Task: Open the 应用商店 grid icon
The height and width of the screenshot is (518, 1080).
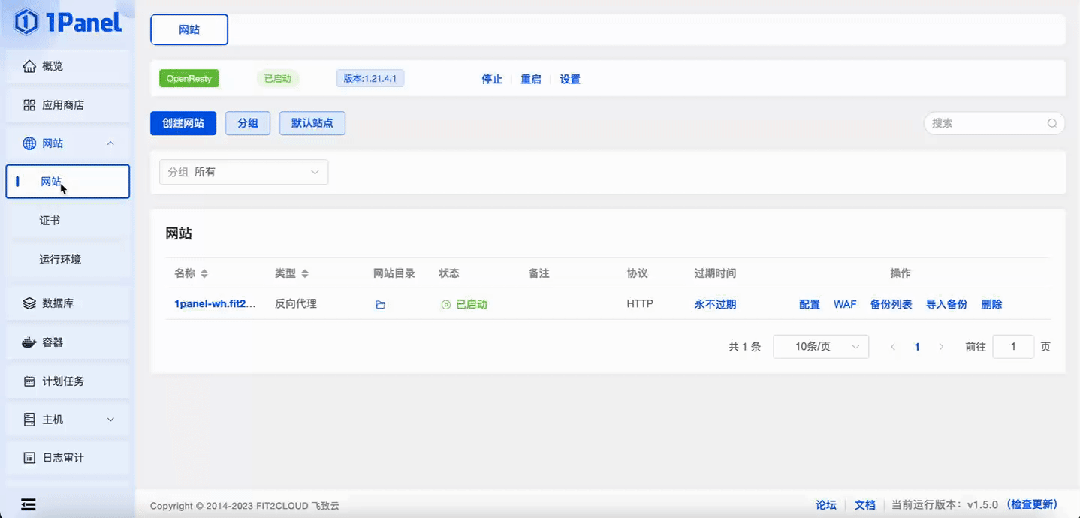Action: click(29, 105)
